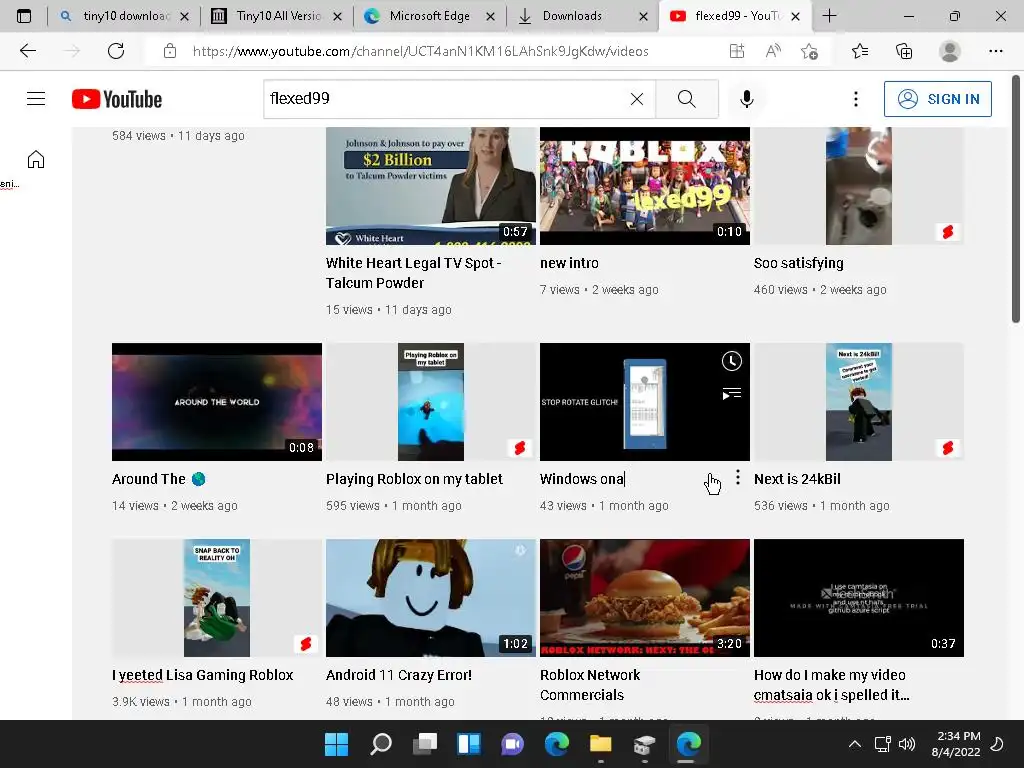Refresh the current page
Image resolution: width=1024 pixels, height=768 pixels.
116,51
